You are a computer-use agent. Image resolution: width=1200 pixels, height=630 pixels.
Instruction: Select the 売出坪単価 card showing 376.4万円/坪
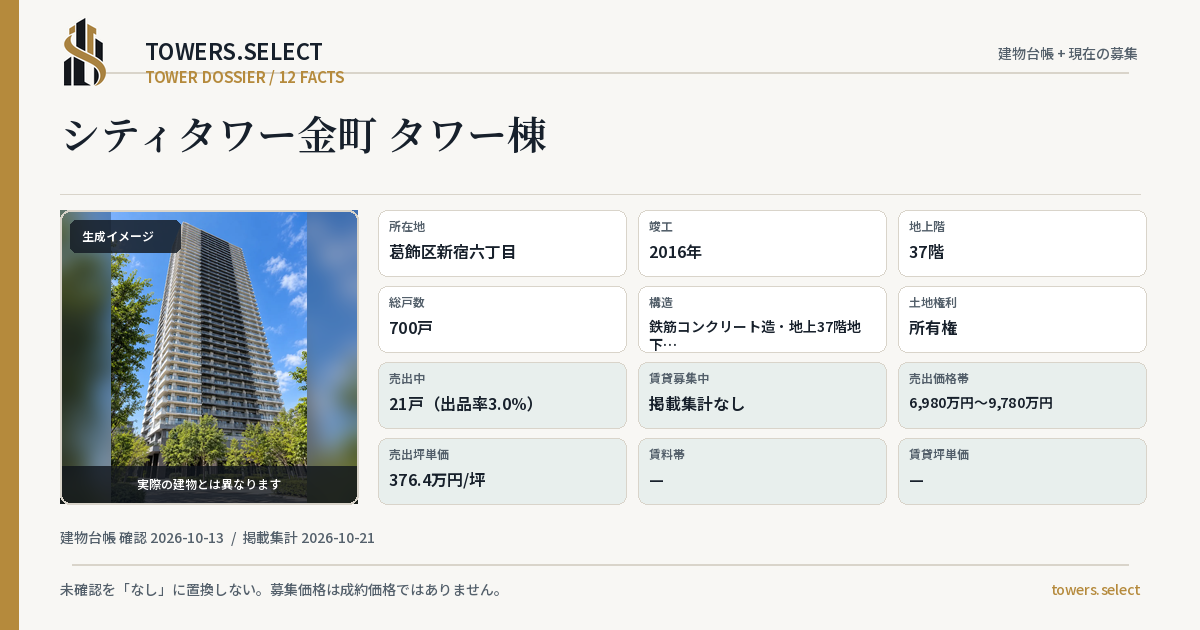502,471
